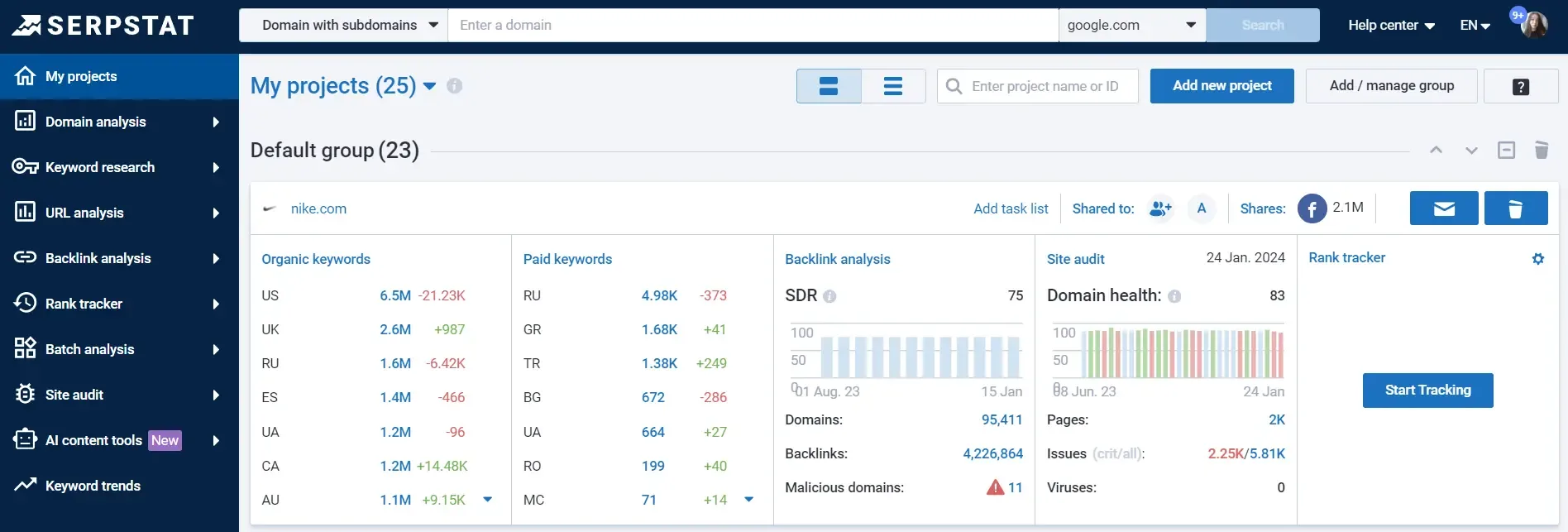Image resolution: width=1568 pixels, height=532 pixels.
Task: Switch to card view layout
Action: coord(829,86)
